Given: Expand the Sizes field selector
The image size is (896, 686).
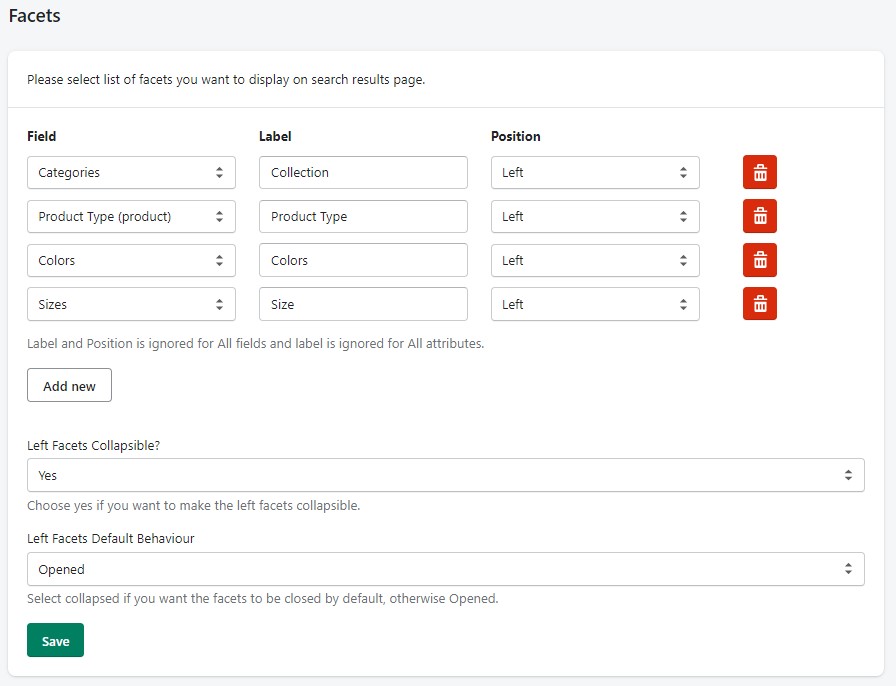Looking at the screenshot, I should [x=131, y=304].
